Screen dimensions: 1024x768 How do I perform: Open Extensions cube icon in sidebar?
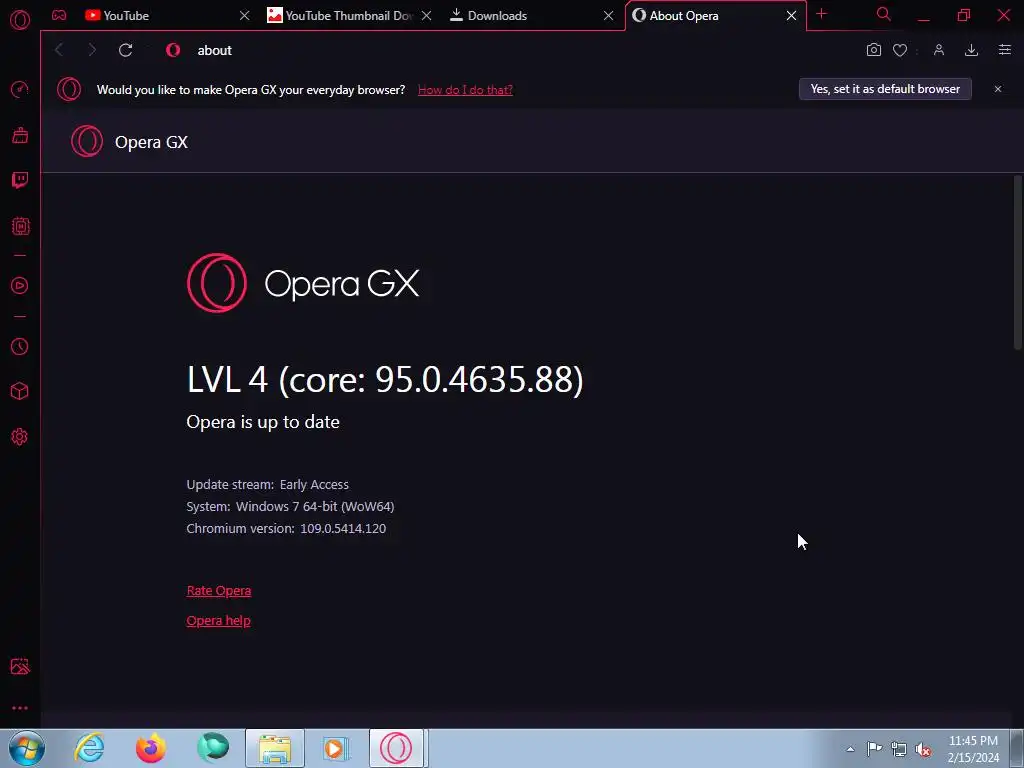click(20, 391)
